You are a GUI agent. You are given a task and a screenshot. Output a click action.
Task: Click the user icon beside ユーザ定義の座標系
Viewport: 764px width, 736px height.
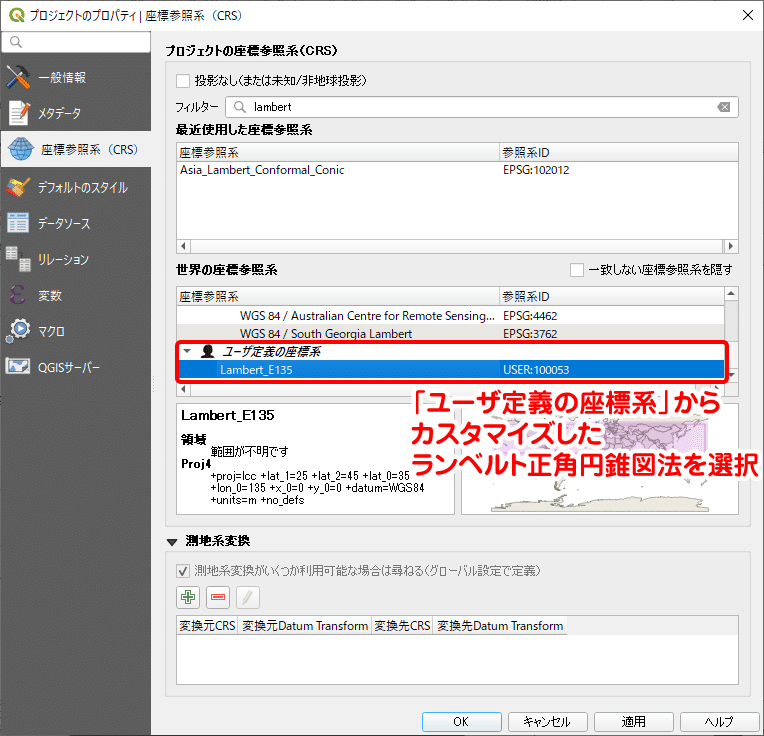pyautogui.click(x=208, y=351)
